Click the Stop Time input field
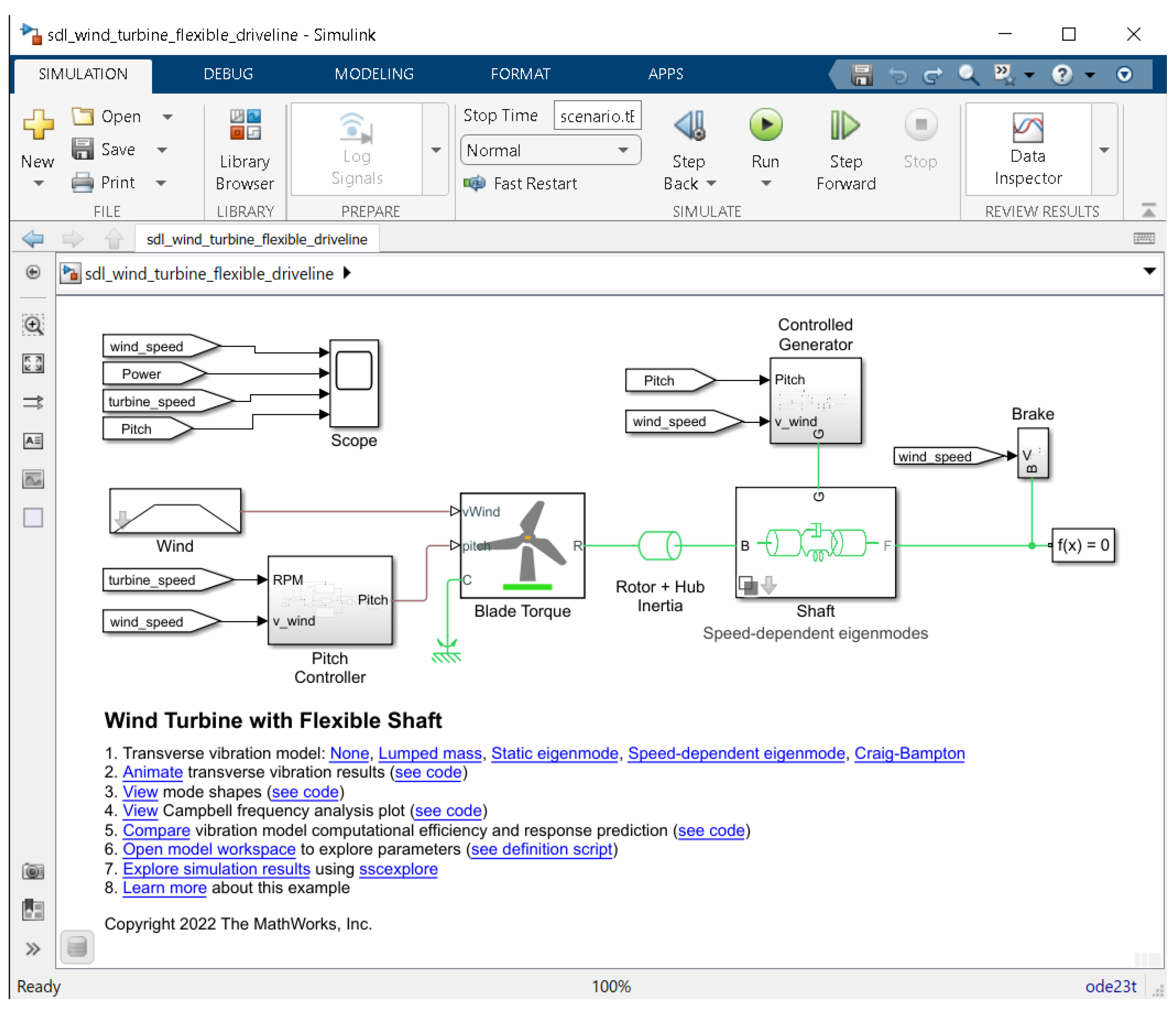Image resolution: width=1176 pixels, height=1013 pixels. point(596,116)
